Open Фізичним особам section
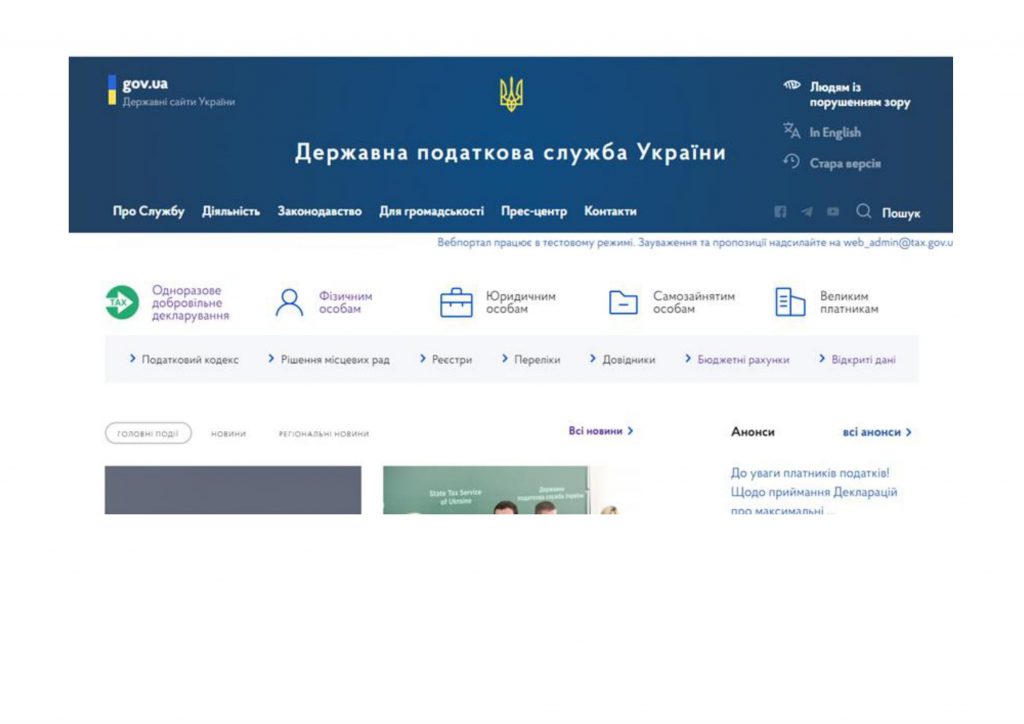The height and width of the screenshot is (724, 1024). point(345,302)
